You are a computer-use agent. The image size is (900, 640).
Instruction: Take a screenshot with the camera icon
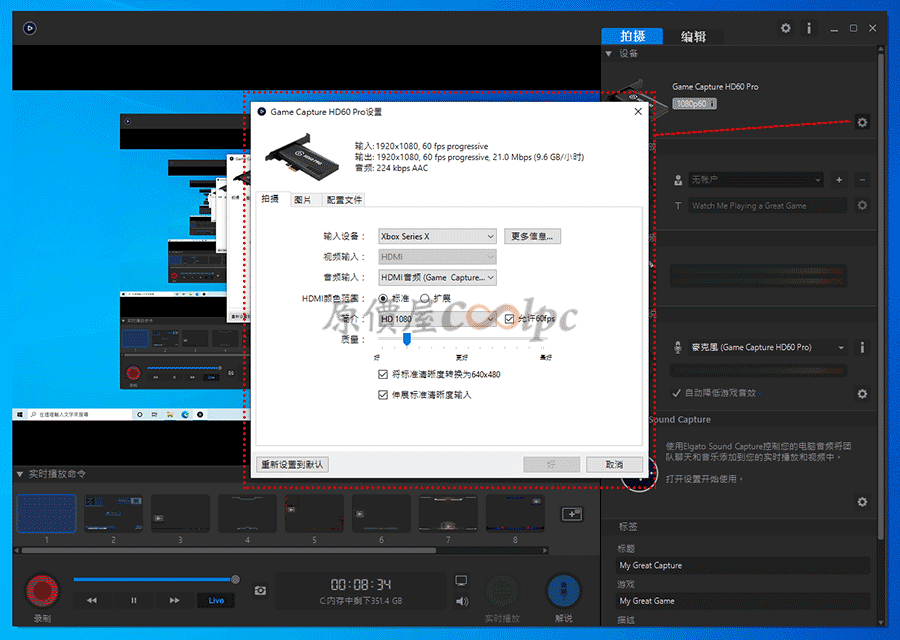[x=260, y=590]
